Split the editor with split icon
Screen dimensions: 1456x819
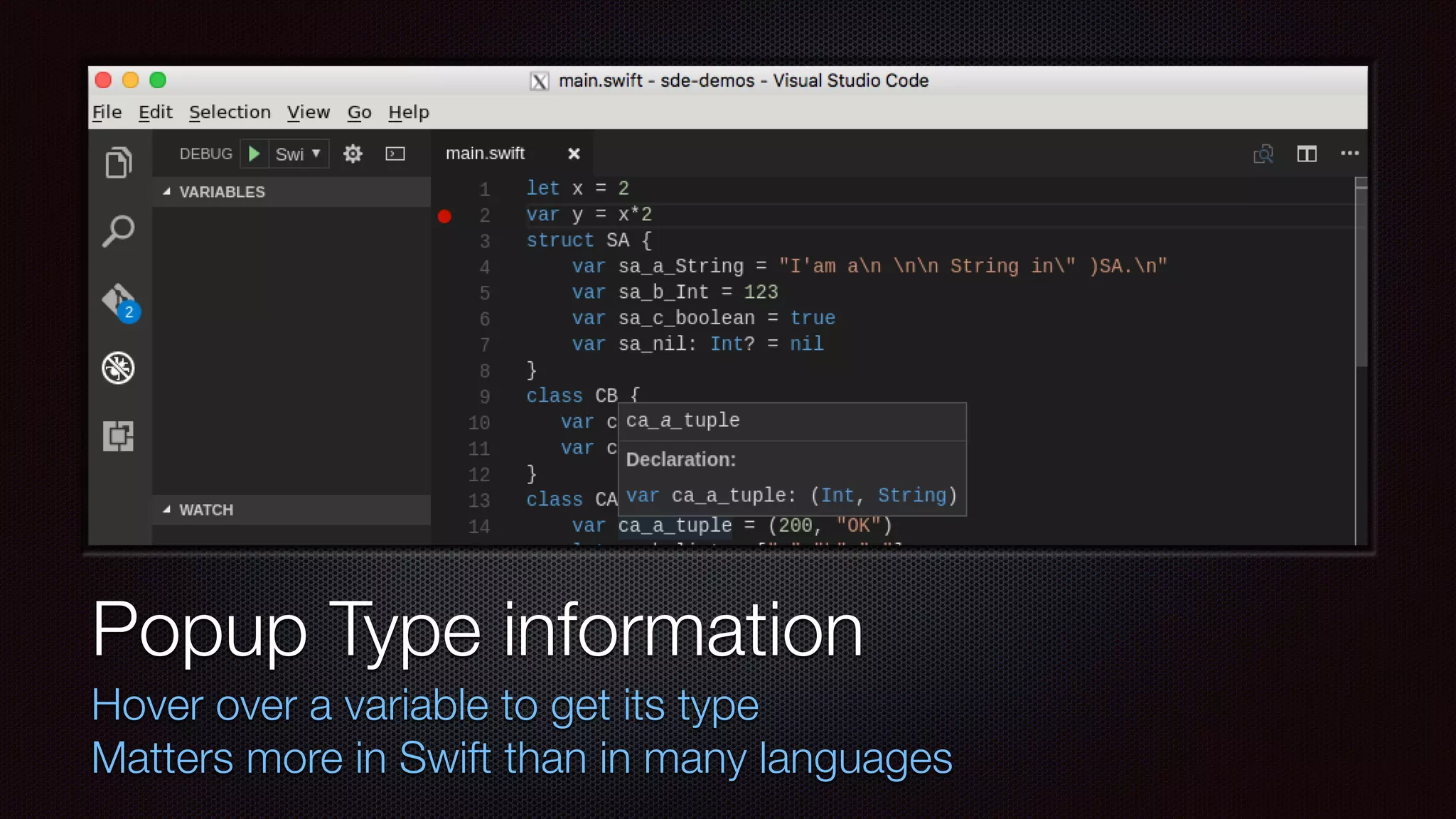(1307, 154)
